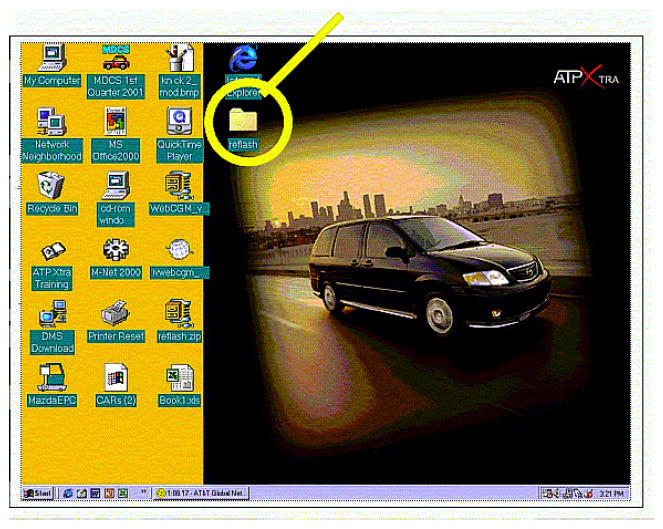
Task: Click the Start button on taskbar
Action: tap(39, 494)
